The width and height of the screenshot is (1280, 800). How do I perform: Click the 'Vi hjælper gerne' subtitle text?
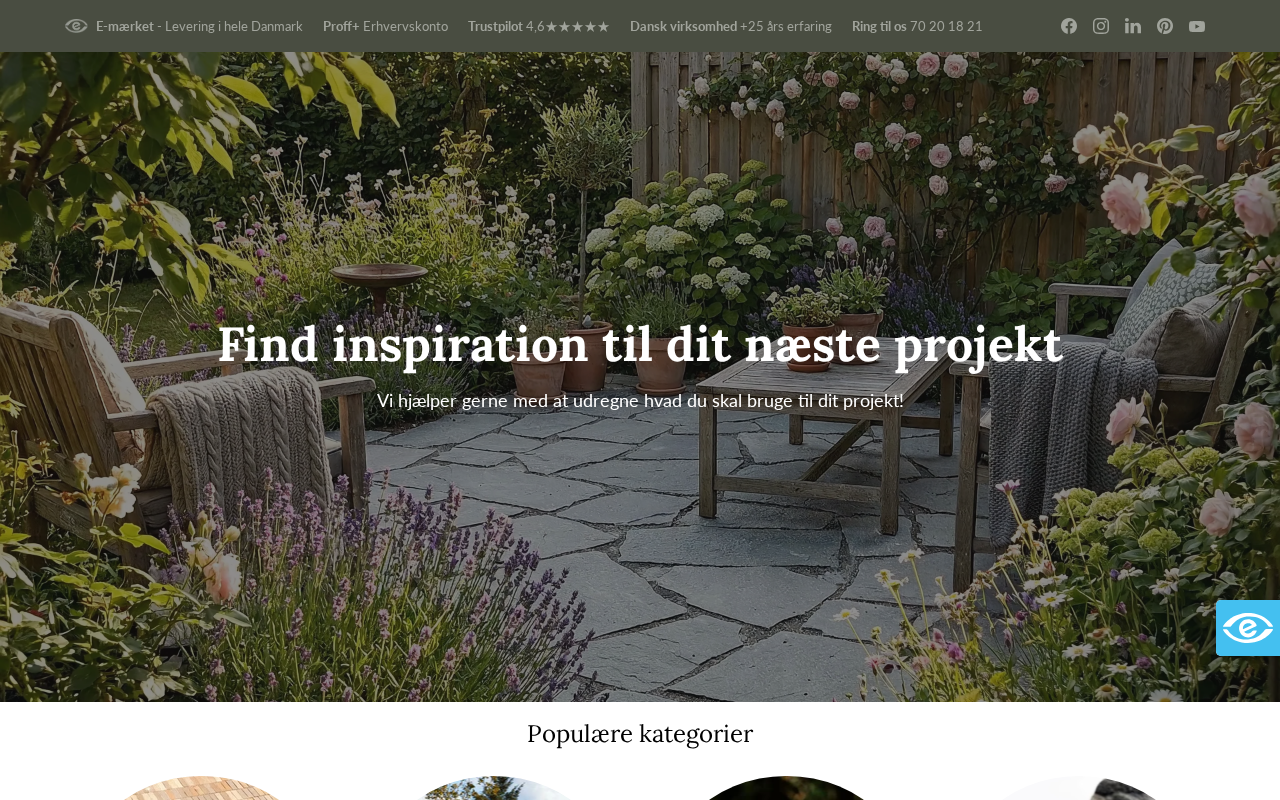pos(640,400)
